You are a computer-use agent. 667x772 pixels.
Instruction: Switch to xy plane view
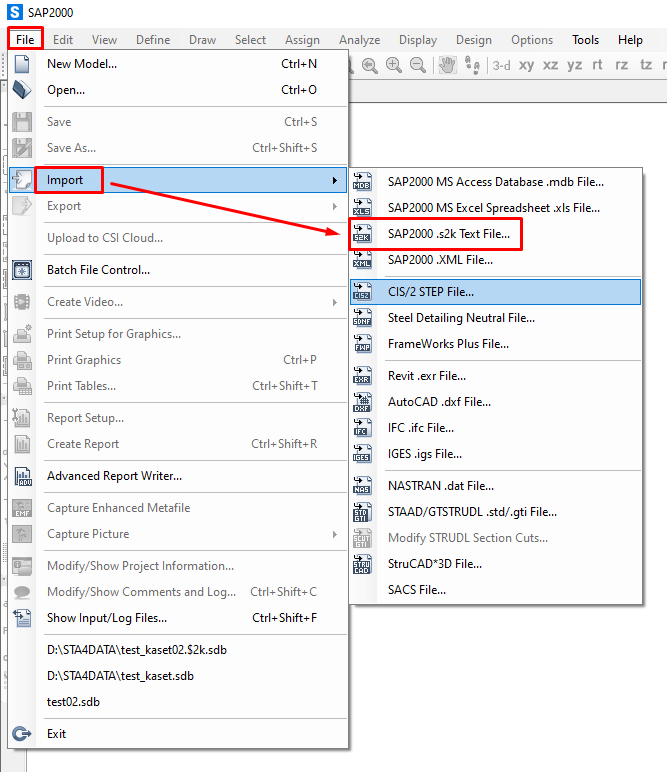(x=526, y=65)
